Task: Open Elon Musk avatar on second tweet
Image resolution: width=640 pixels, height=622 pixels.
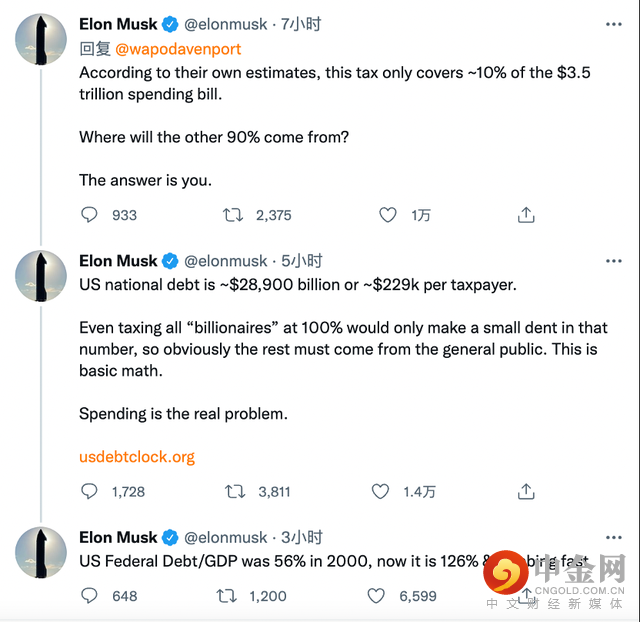Action: [41, 277]
